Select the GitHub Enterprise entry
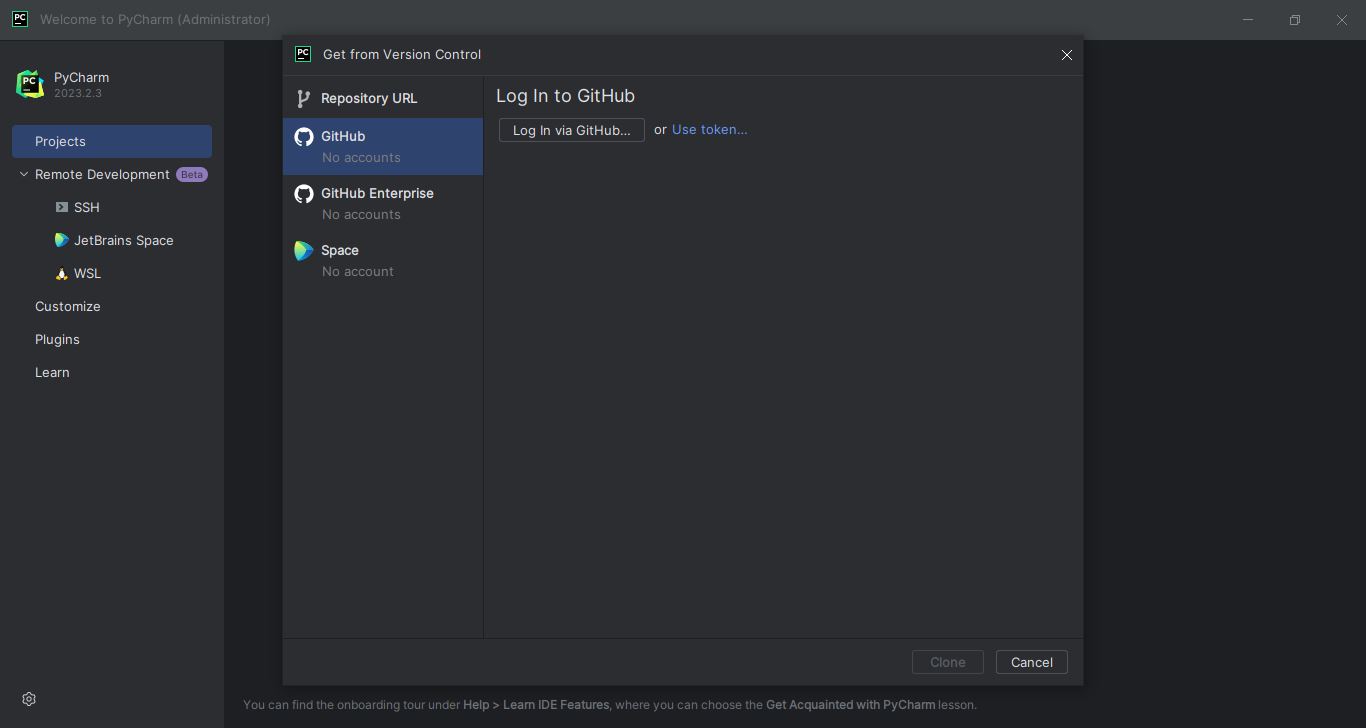Screen dimensions: 1366x728 click(383, 203)
